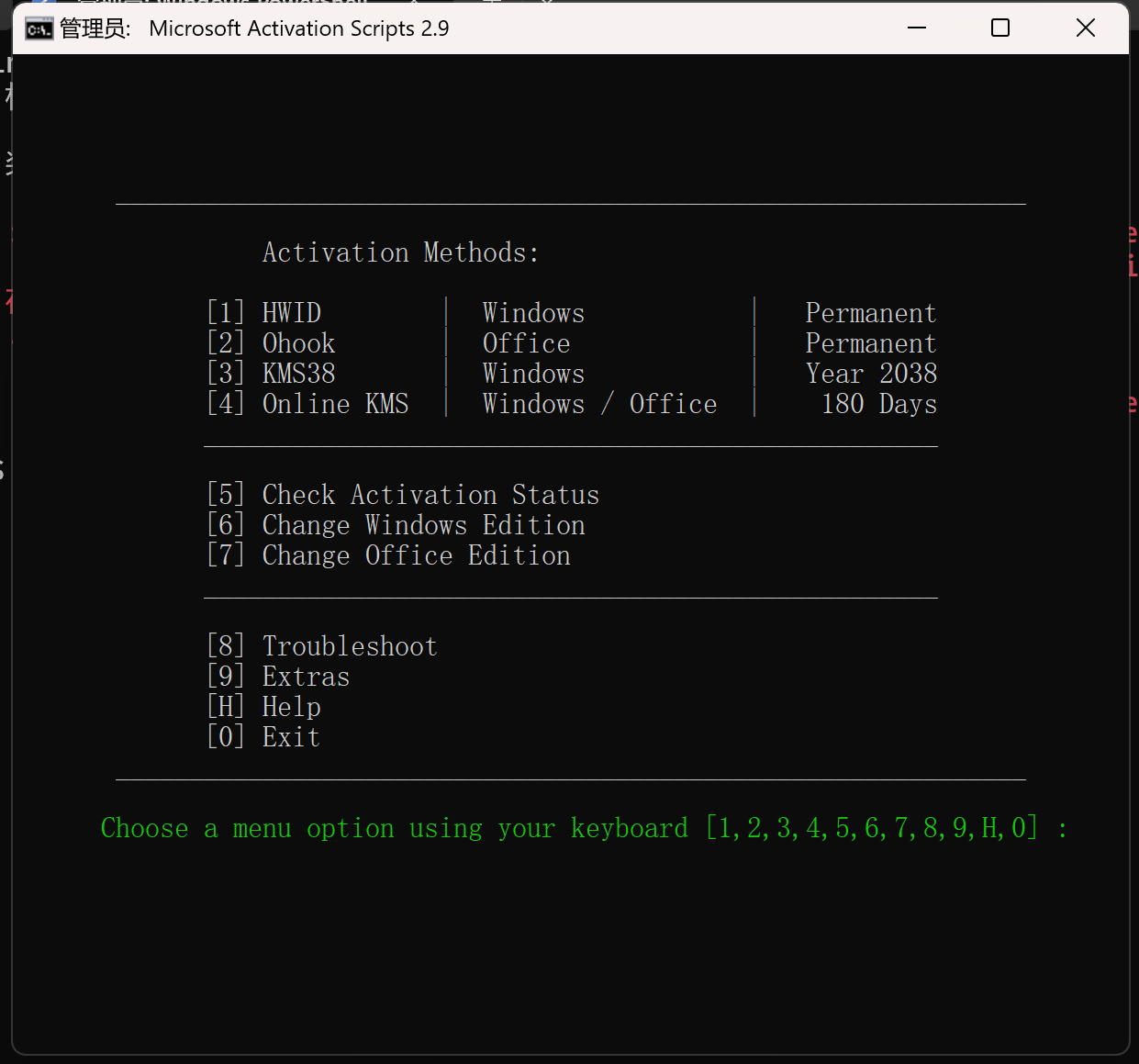Screen dimensions: 1139x1064
Task: Click the title text Microsoft Activation Scripts 2.9
Action: tap(299, 28)
